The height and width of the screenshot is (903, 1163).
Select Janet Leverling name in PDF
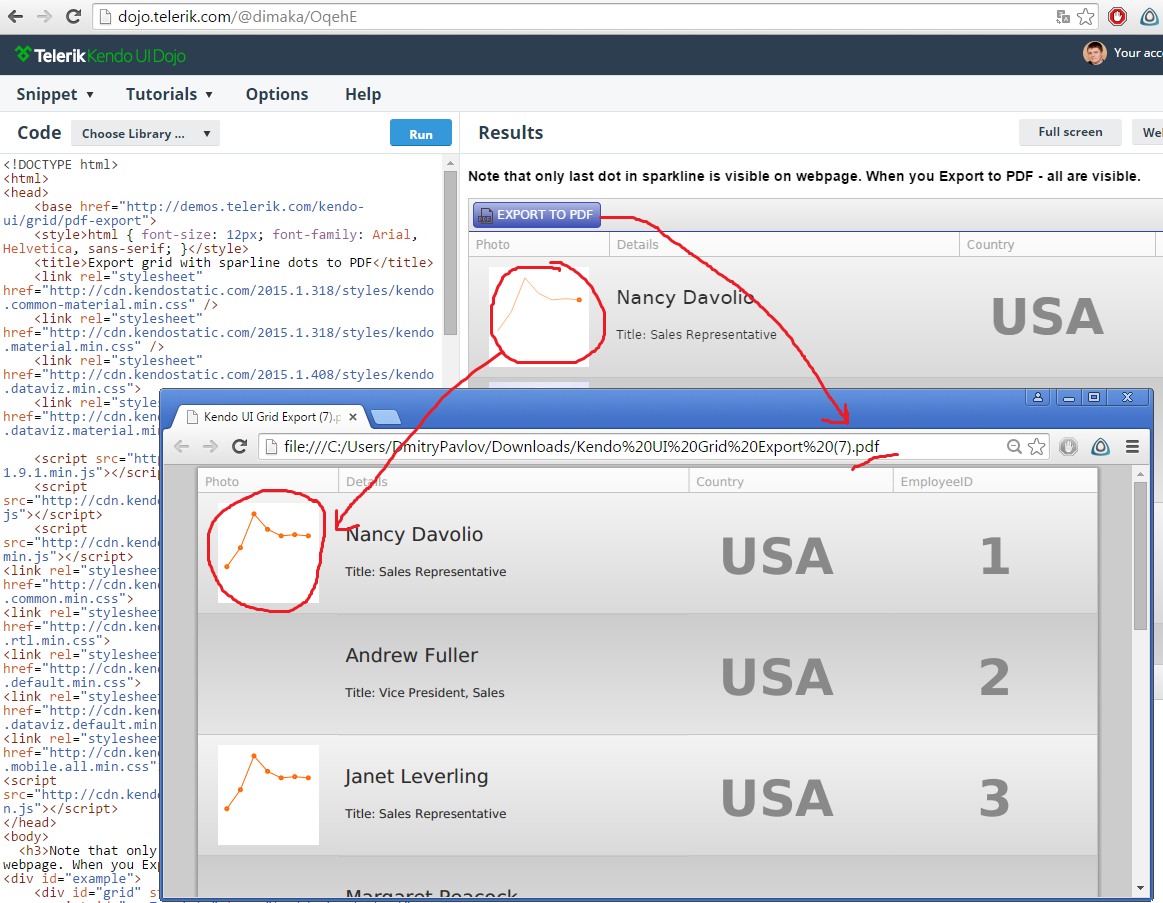[x=416, y=776]
